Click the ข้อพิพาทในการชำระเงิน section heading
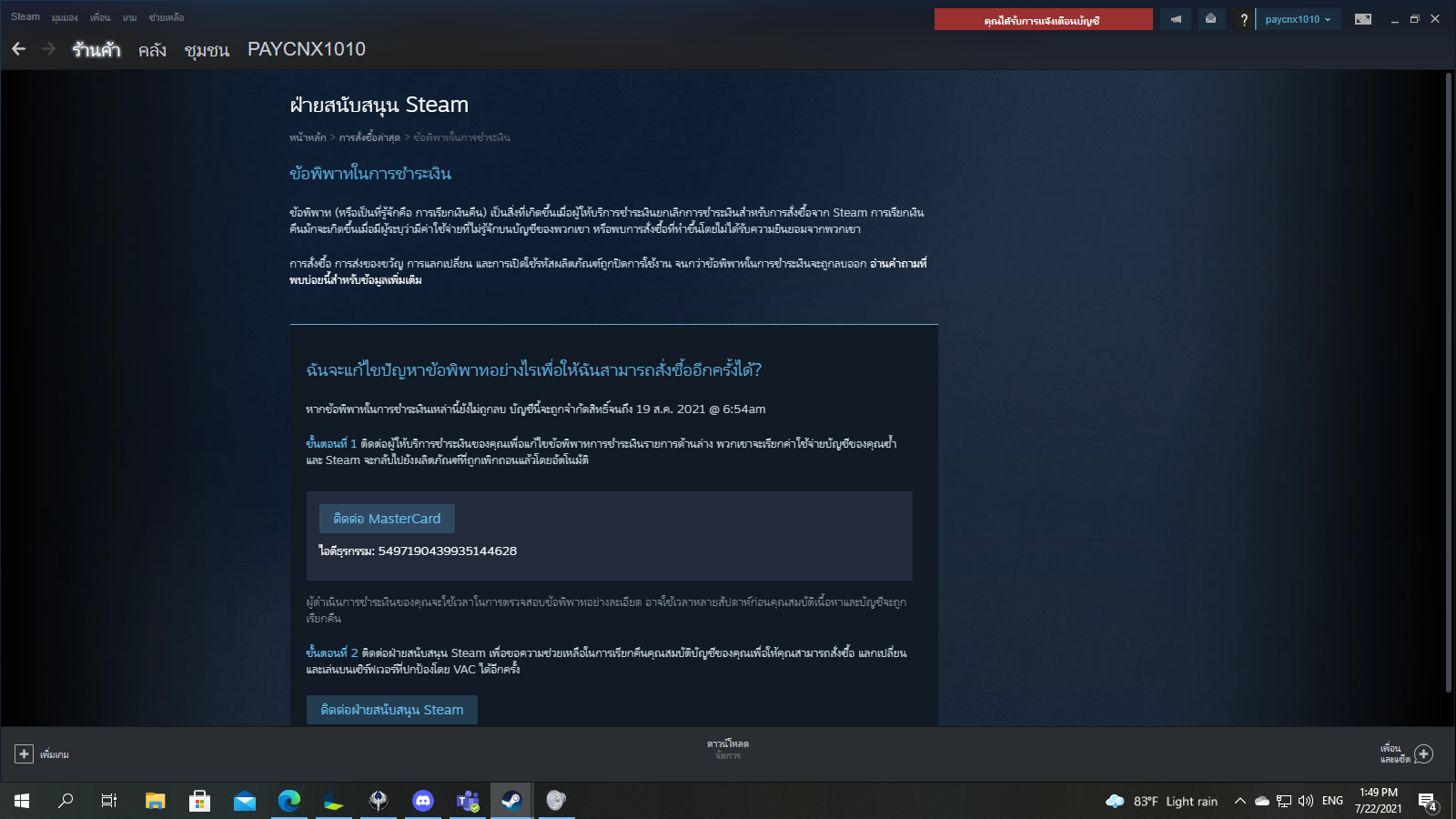The height and width of the screenshot is (819, 1456). pyautogui.click(x=370, y=173)
